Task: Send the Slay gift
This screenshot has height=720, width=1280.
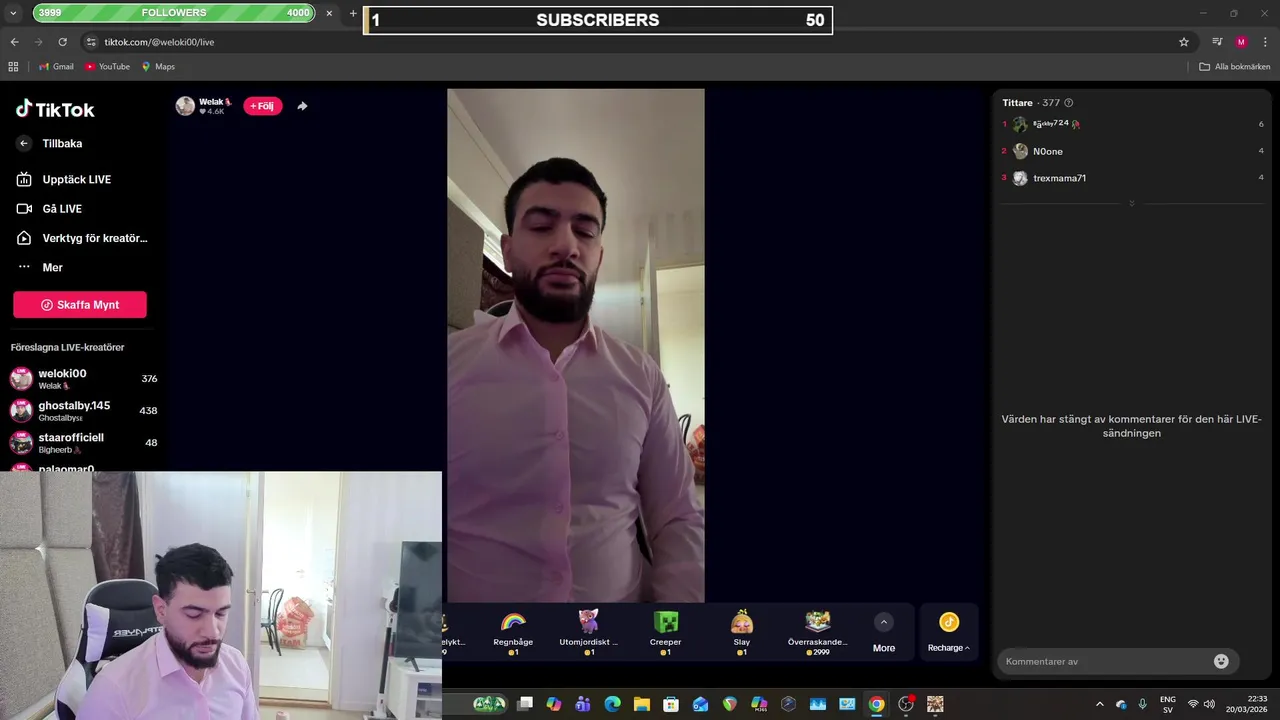Action: click(x=741, y=632)
